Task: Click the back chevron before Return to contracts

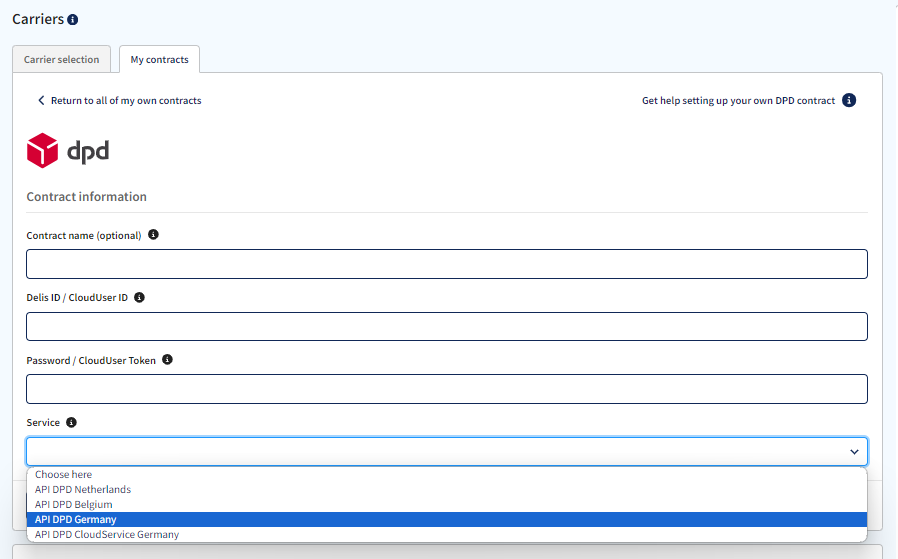Action: coord(41,100)
